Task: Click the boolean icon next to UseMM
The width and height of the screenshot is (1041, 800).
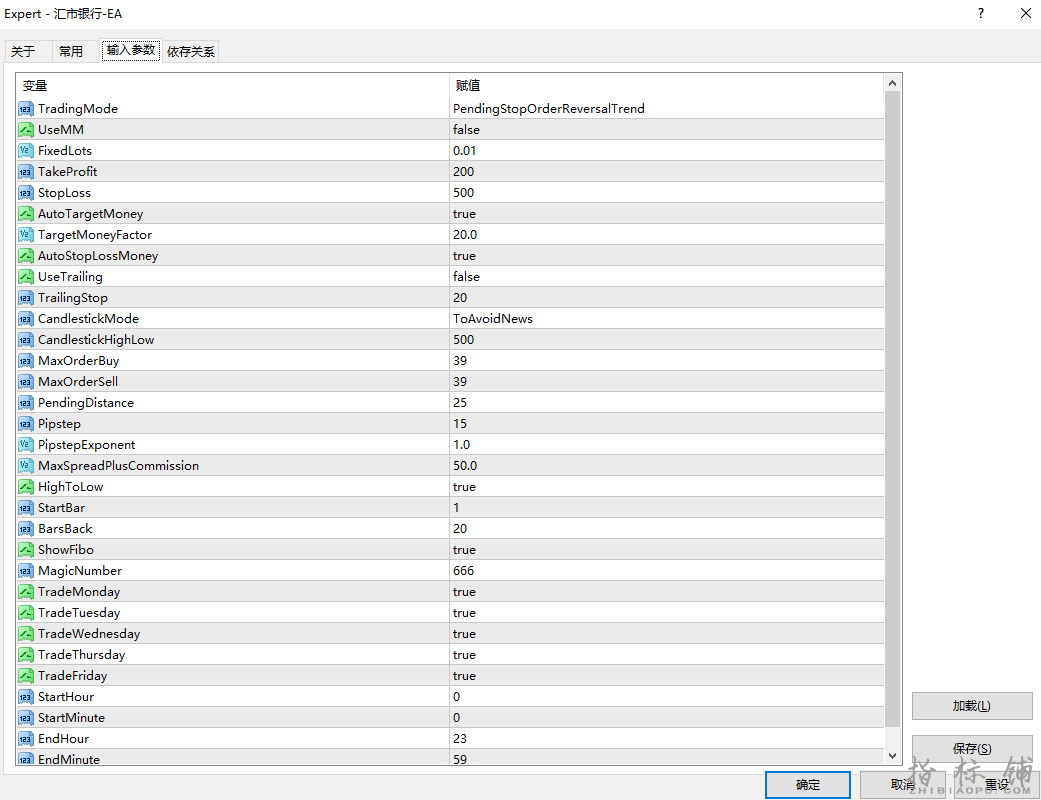Action: (26, 130)
